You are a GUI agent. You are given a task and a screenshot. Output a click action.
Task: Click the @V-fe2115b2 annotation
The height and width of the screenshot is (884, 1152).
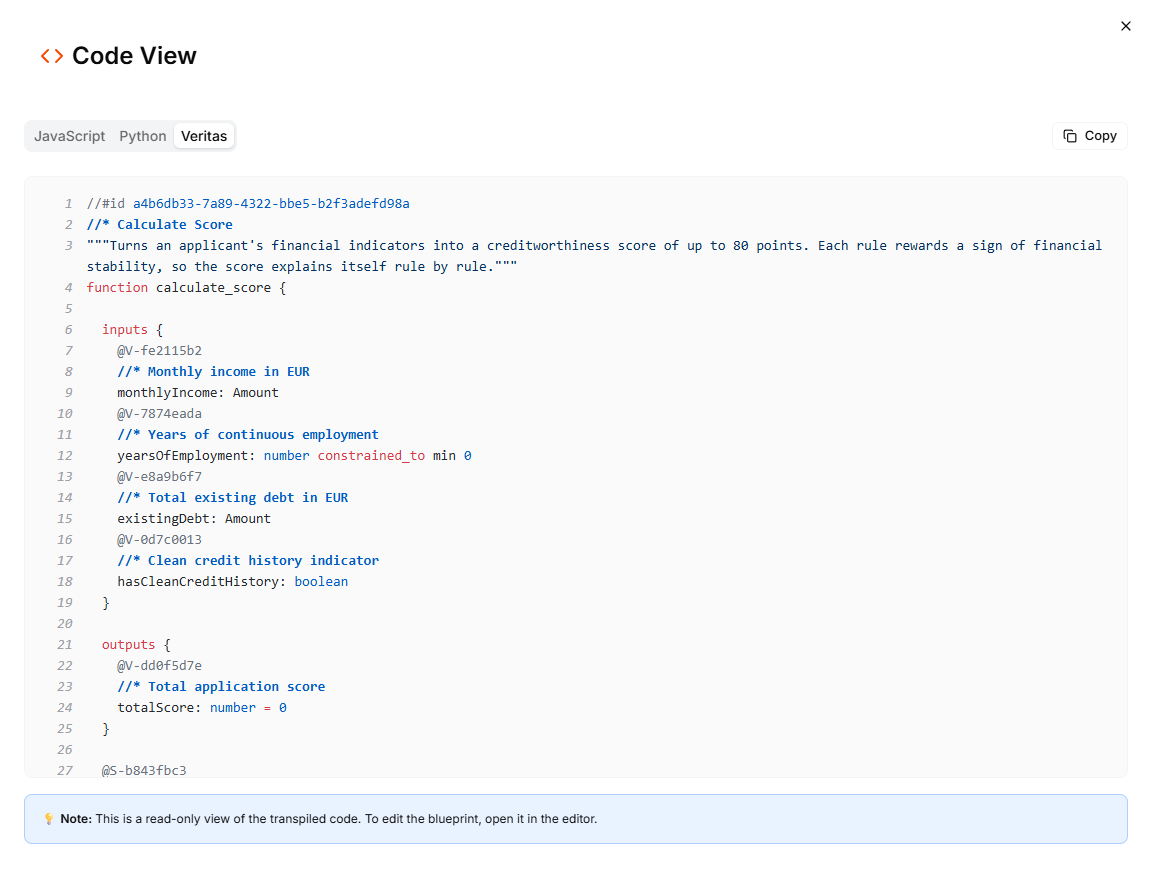click(x=159, y=351)
